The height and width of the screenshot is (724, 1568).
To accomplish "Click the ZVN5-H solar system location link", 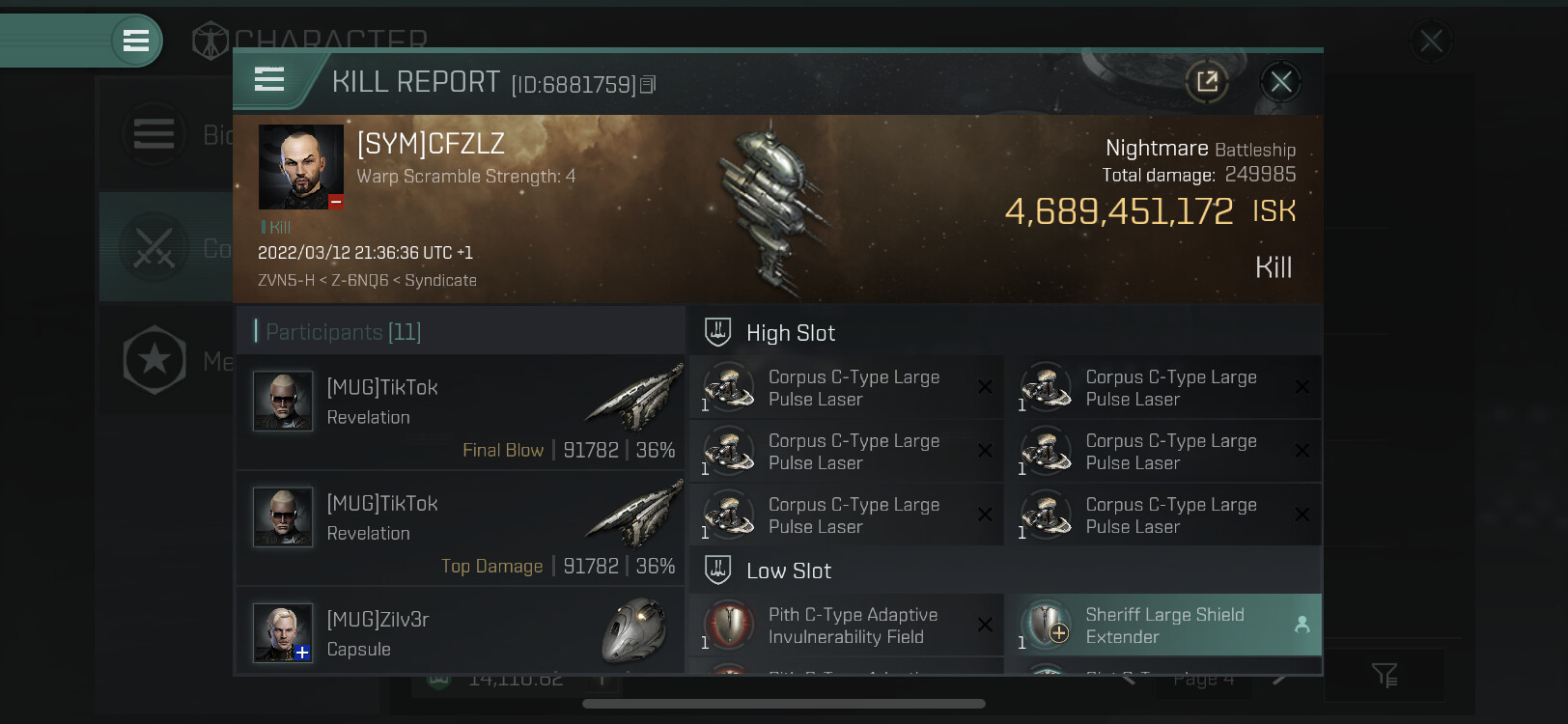I will click(x=286, y=280).
